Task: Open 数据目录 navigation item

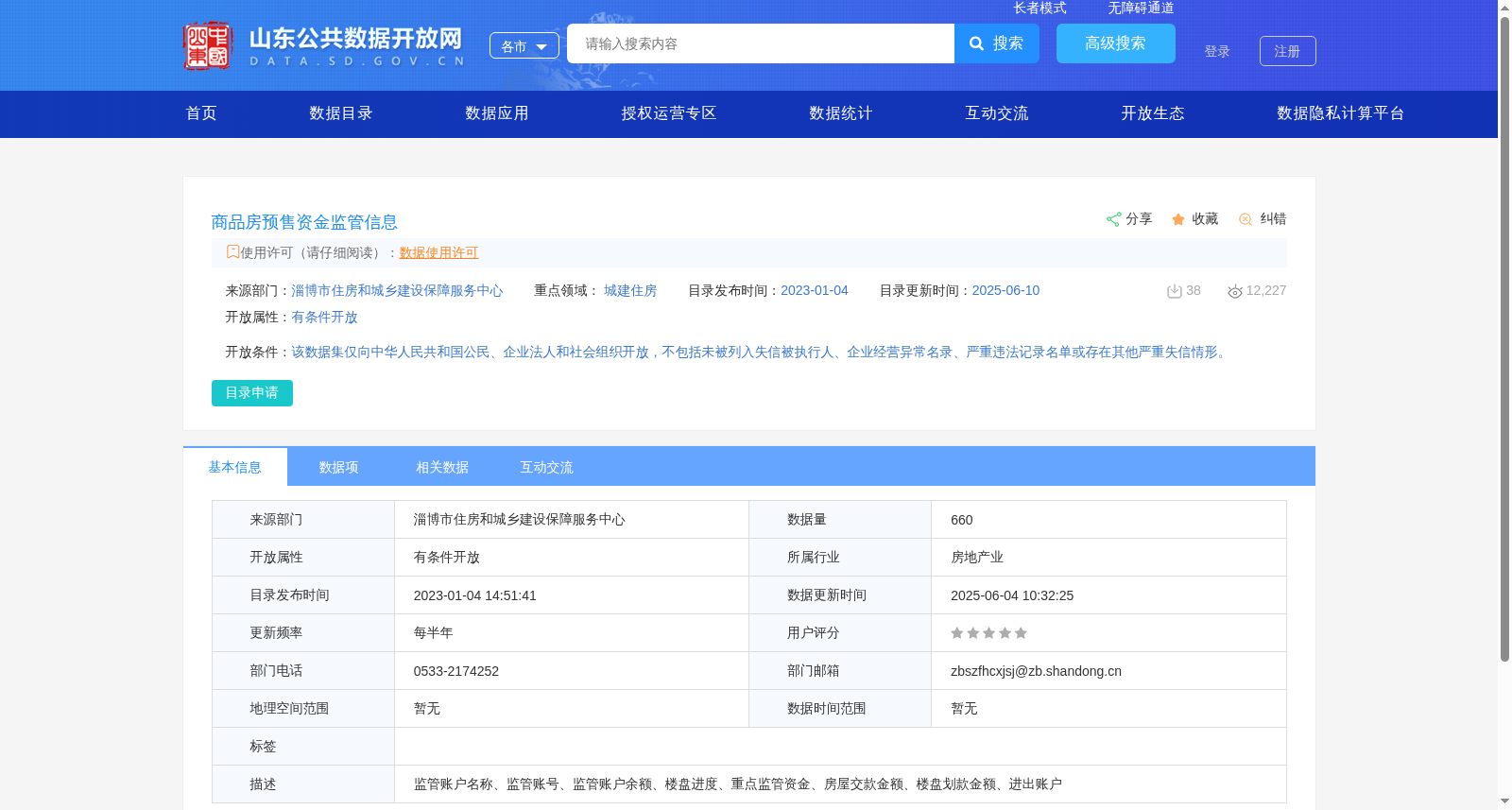Action: pos(341,113)
